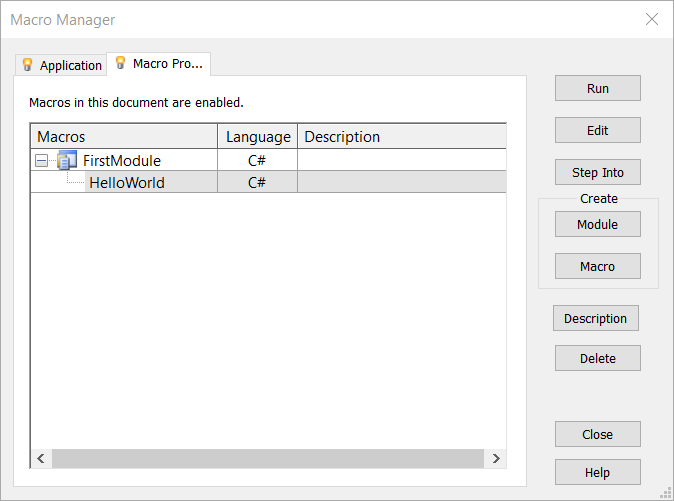
Task: Click the C# language cell for HelloWorld
Action: (257, 182)
